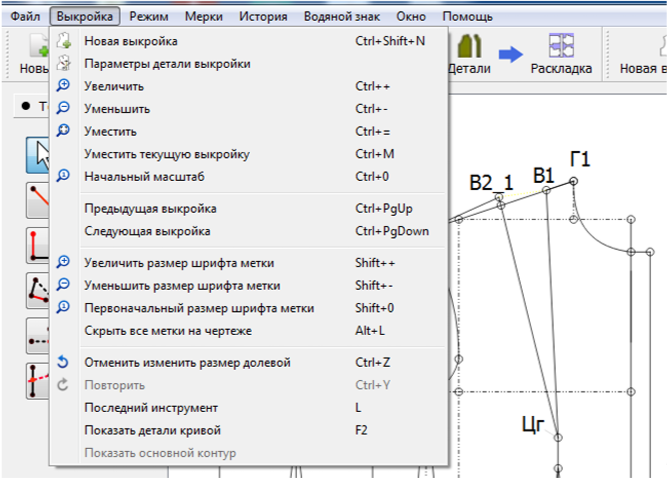
Task: Open the Окно menu
Action: (x=411, y=17)
